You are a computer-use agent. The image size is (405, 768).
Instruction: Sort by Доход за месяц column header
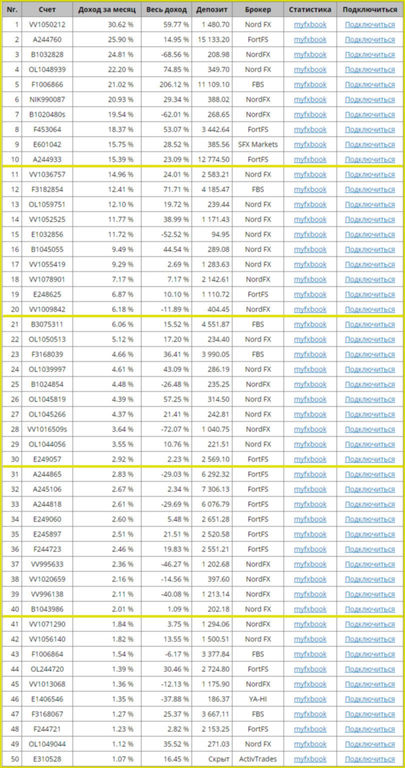107,9
